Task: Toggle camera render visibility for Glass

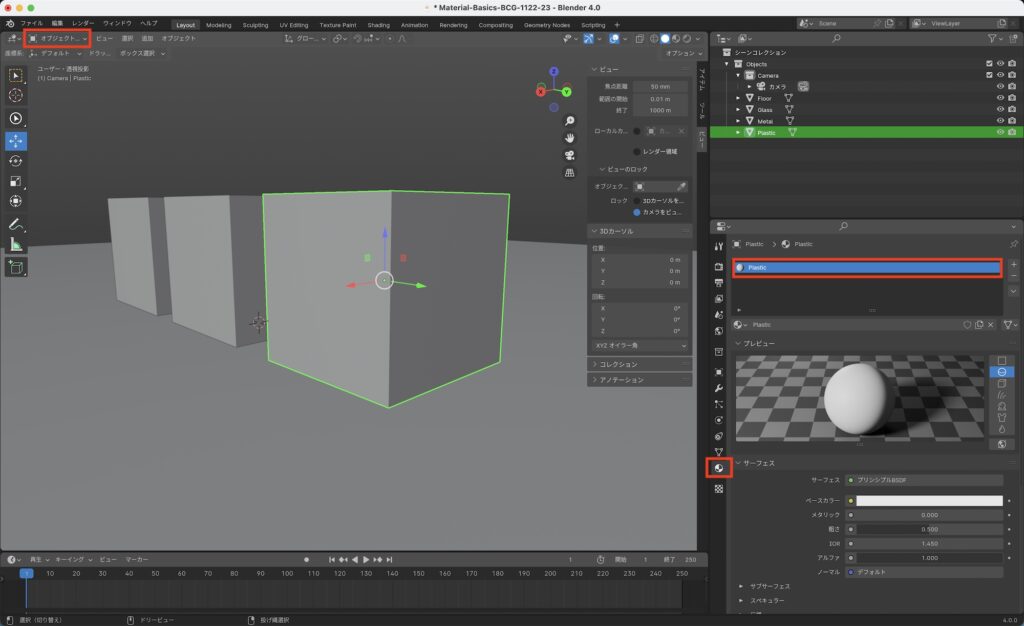Action: pyautogui.click(x=1011, y=110)
